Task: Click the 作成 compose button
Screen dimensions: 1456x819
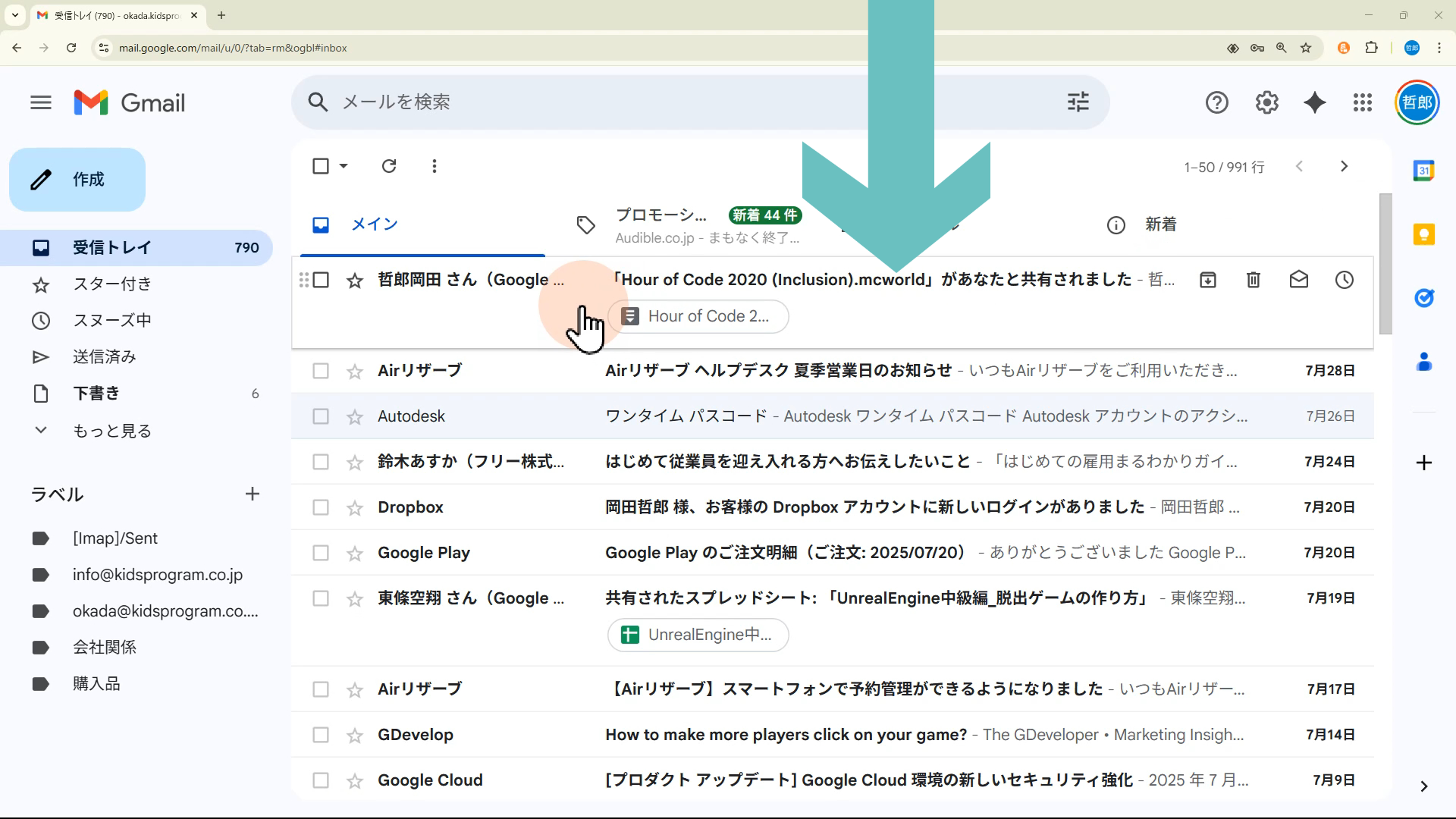Action: coord(77,180)
